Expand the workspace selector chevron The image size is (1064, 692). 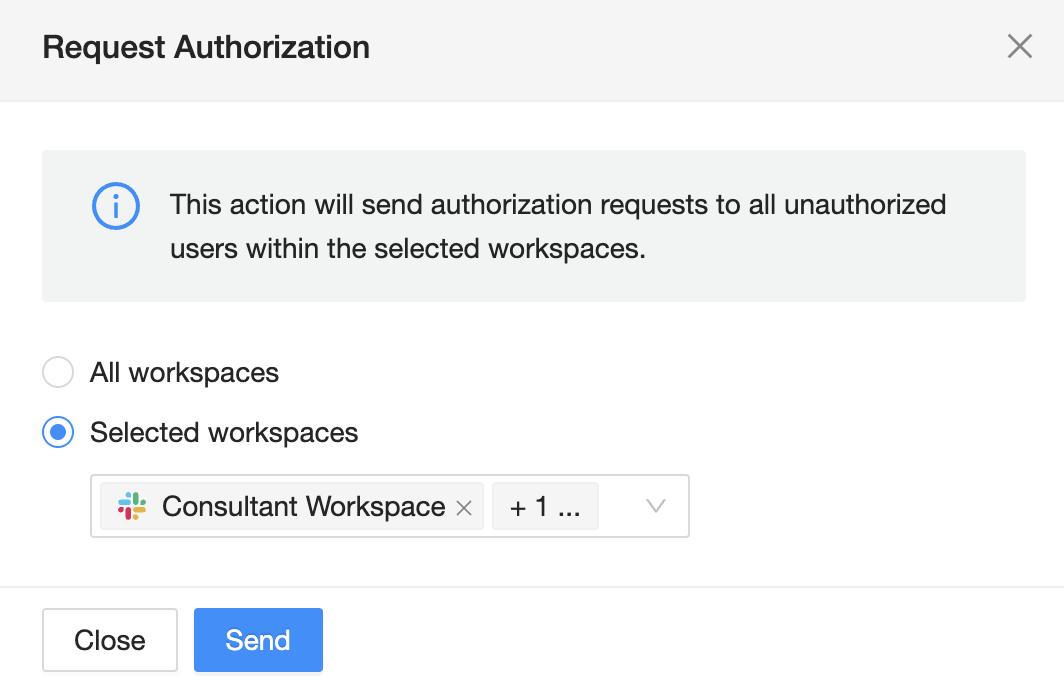[655, 506]
